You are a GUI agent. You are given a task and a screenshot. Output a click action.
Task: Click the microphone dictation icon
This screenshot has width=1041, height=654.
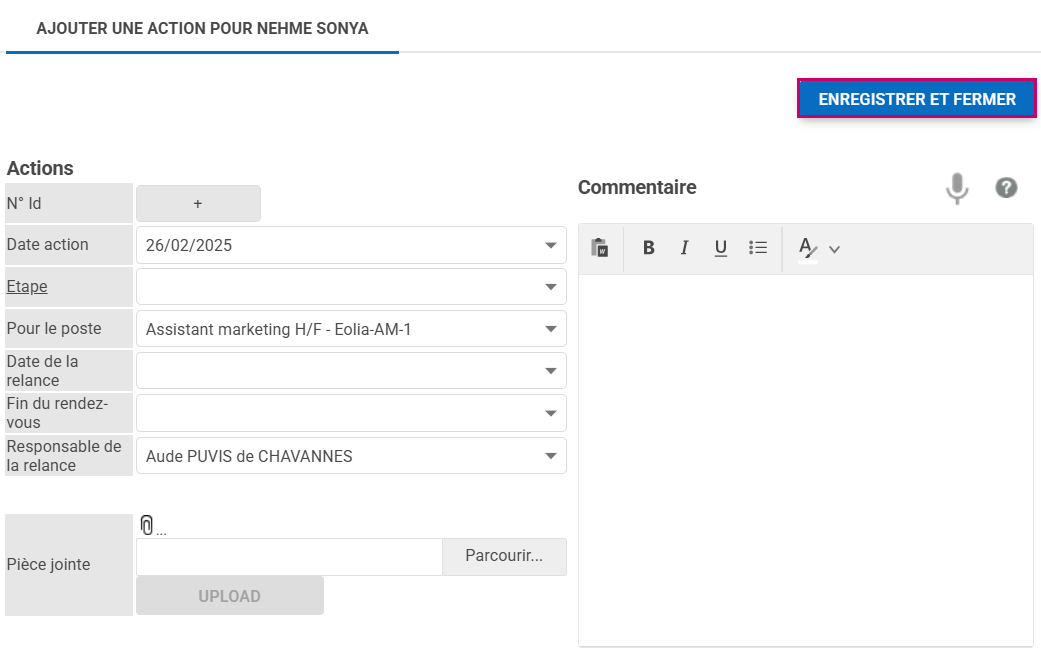957,188
